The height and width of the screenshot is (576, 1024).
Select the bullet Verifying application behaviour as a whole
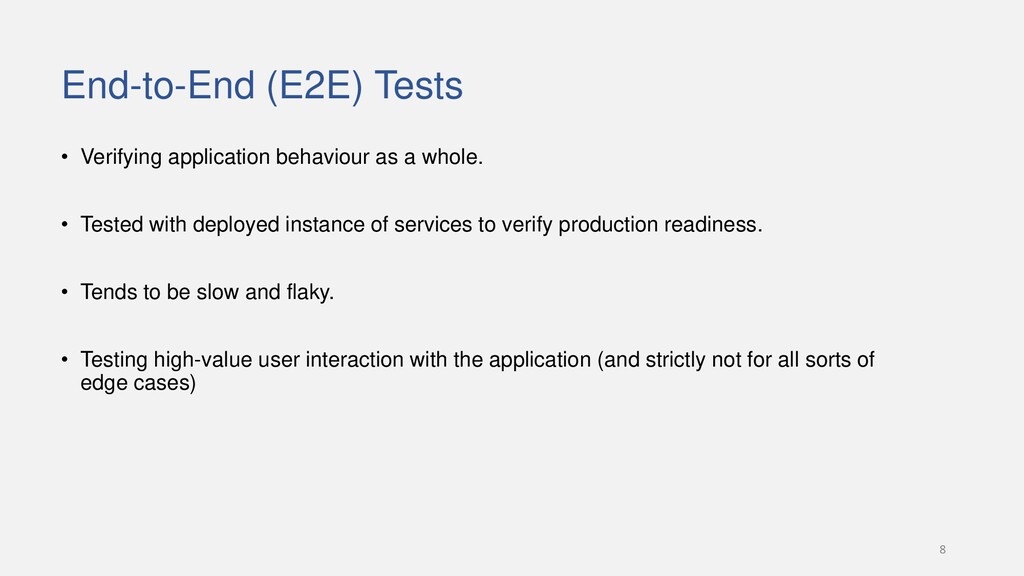tap(281, 157)
